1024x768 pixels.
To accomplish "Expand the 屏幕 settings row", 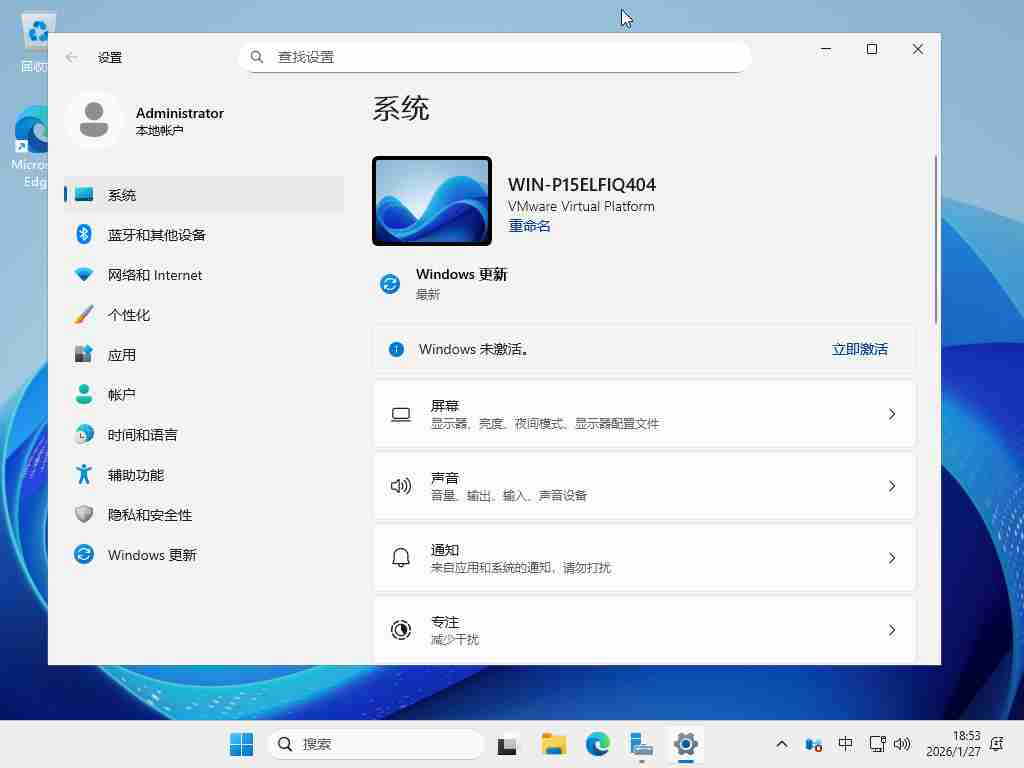I will click(x=644, y=413).
